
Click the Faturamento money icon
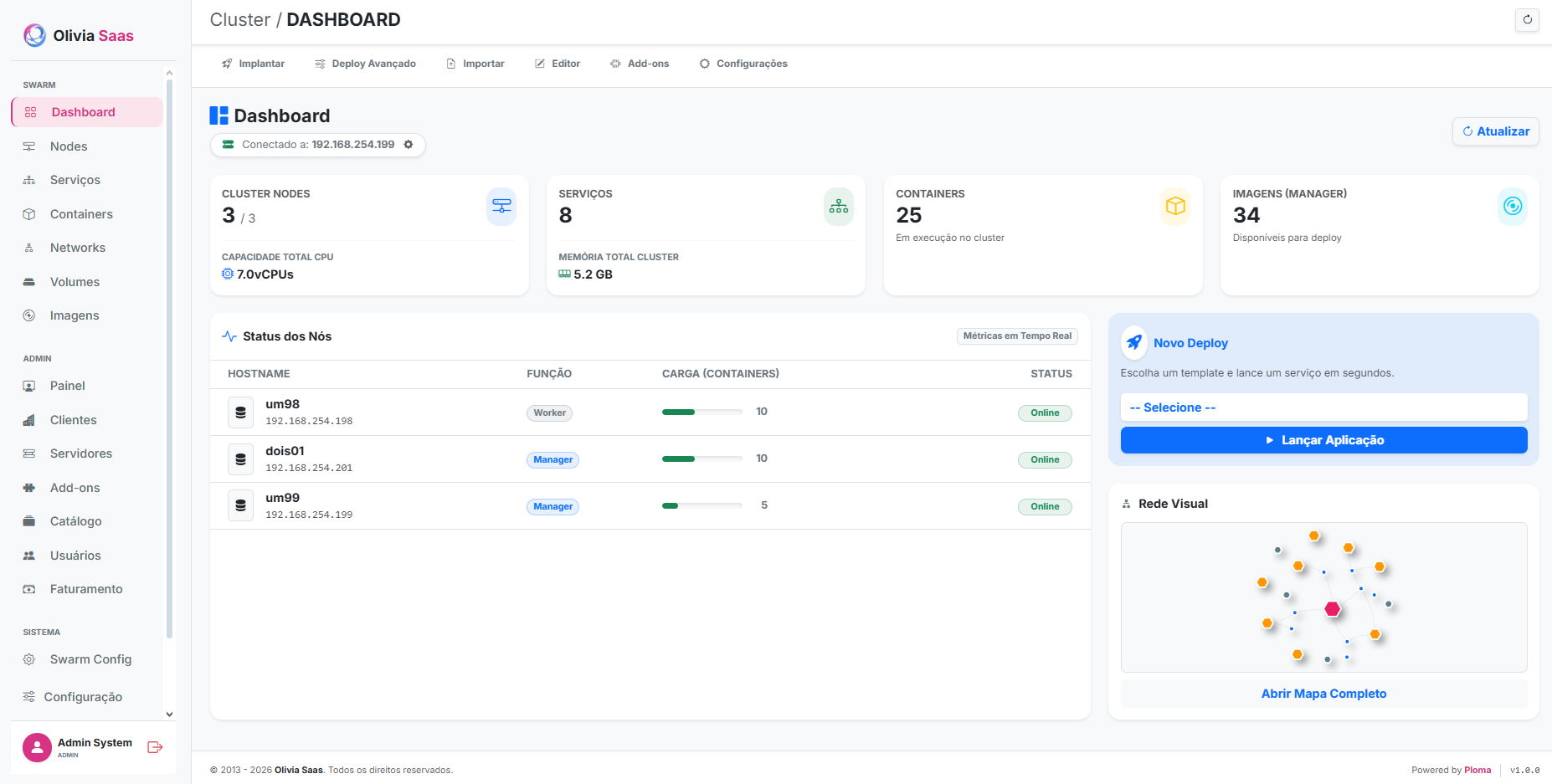click(29, 589)
